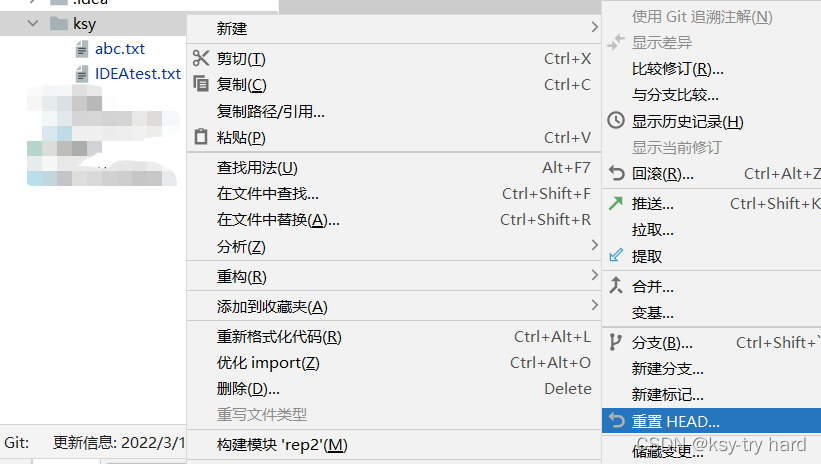Select 储藏变更... in Git submenu
The height and width of the screenshot is (464, 821).
coord(712,451)
